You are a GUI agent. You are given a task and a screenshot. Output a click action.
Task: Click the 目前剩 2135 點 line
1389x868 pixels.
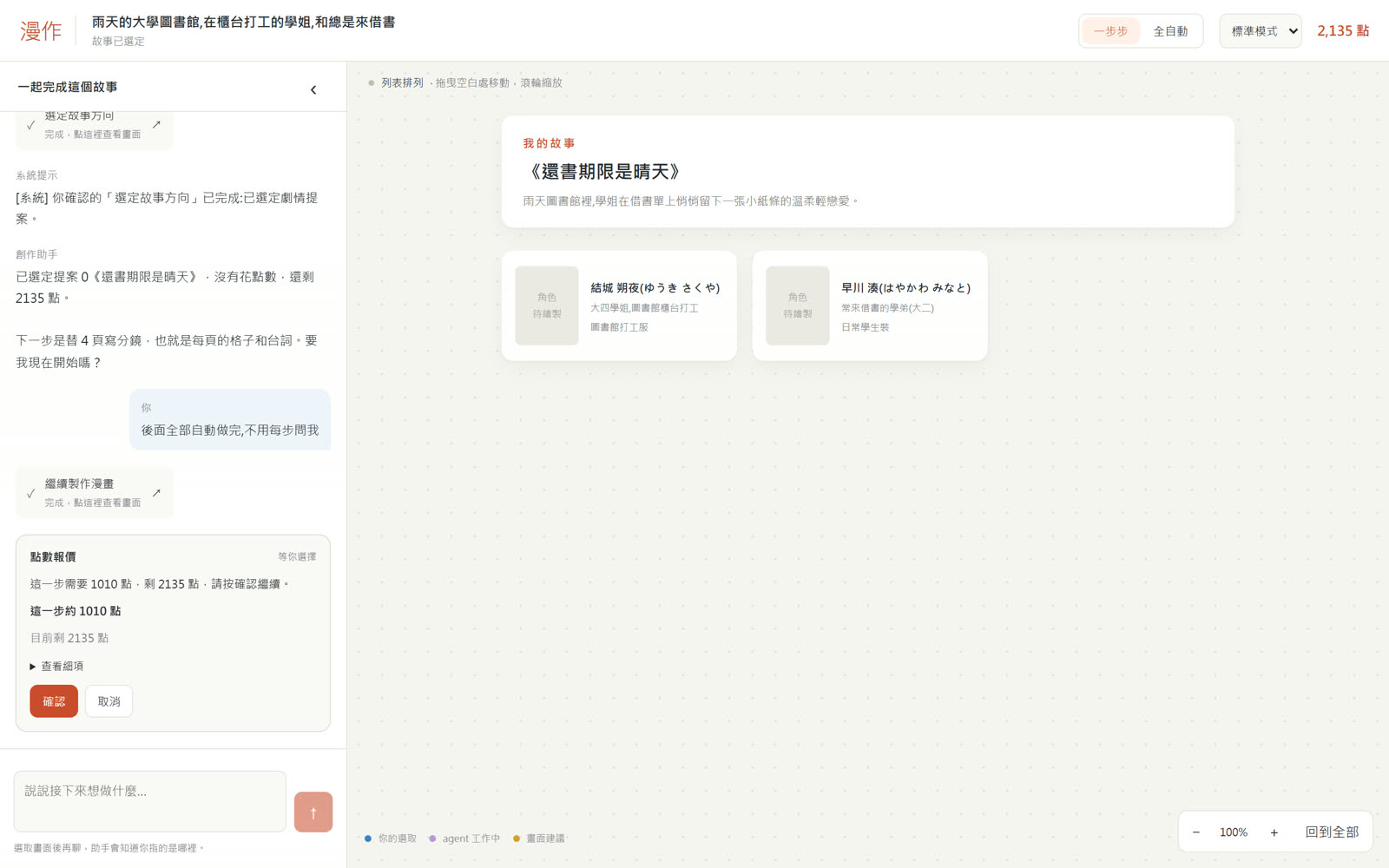tap(69, 638)
